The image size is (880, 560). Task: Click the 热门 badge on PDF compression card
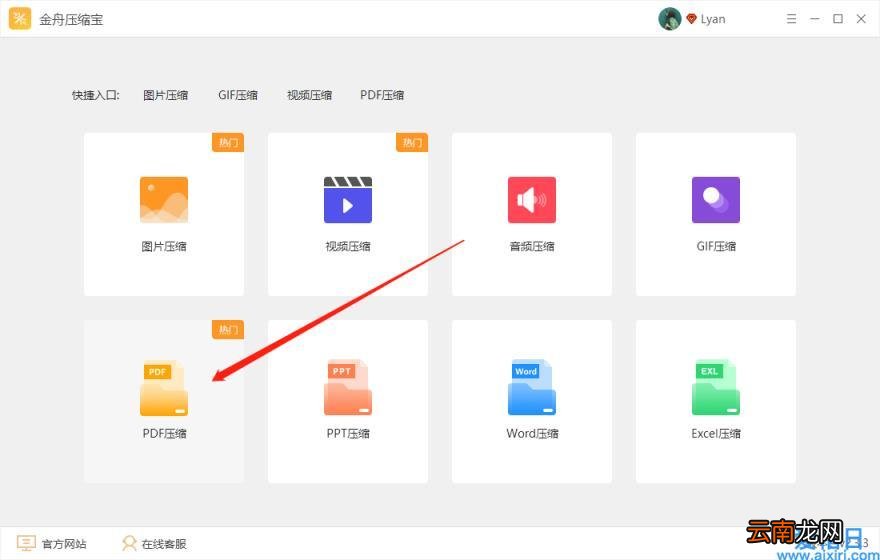click(228, 329)
